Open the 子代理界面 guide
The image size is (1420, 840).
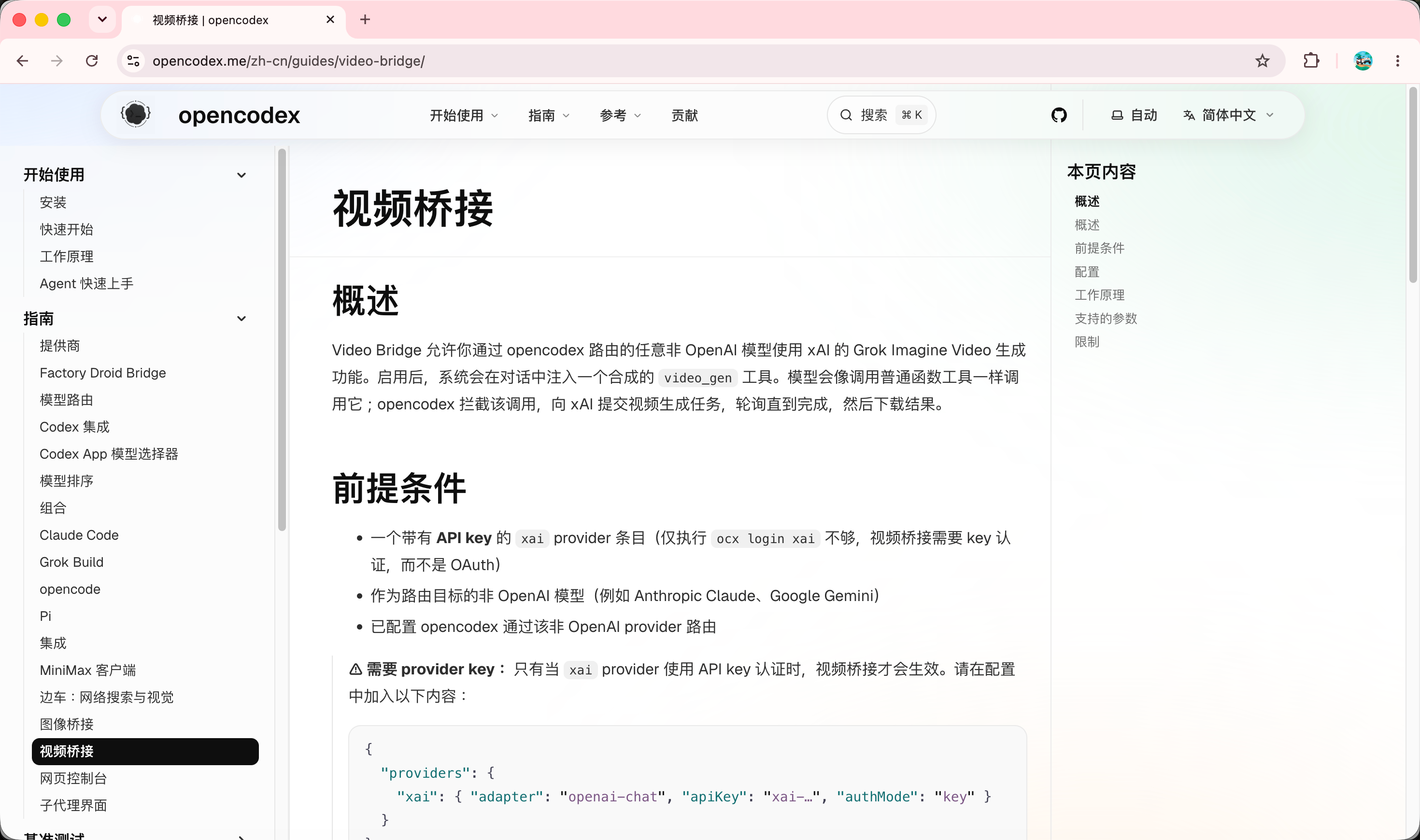[x=73, y=805]
